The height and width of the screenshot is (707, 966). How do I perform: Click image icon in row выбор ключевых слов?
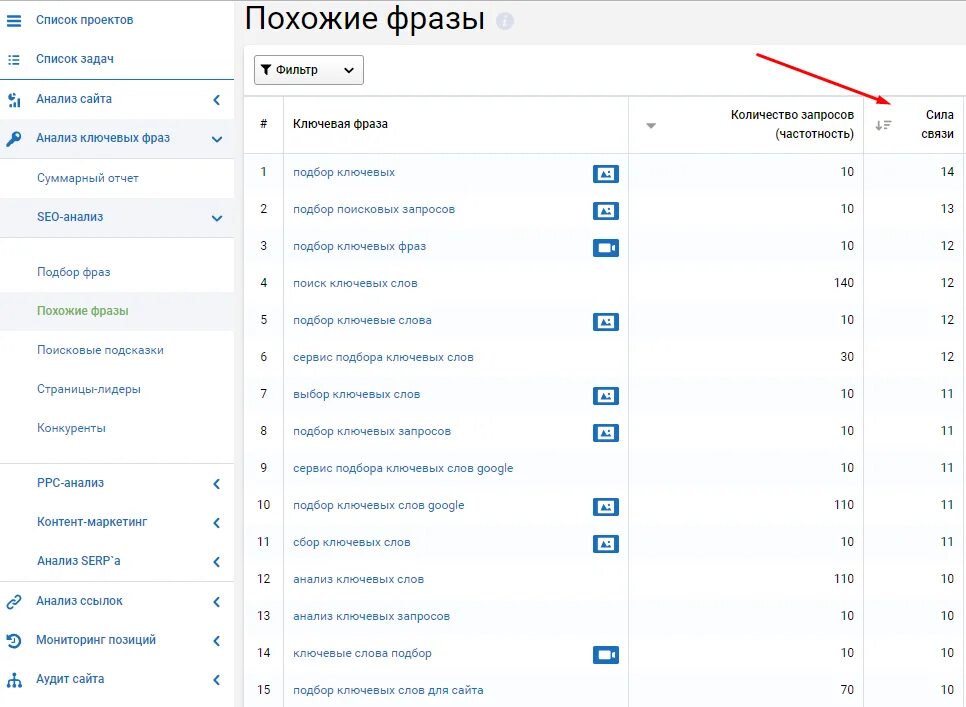click(606, 395)
